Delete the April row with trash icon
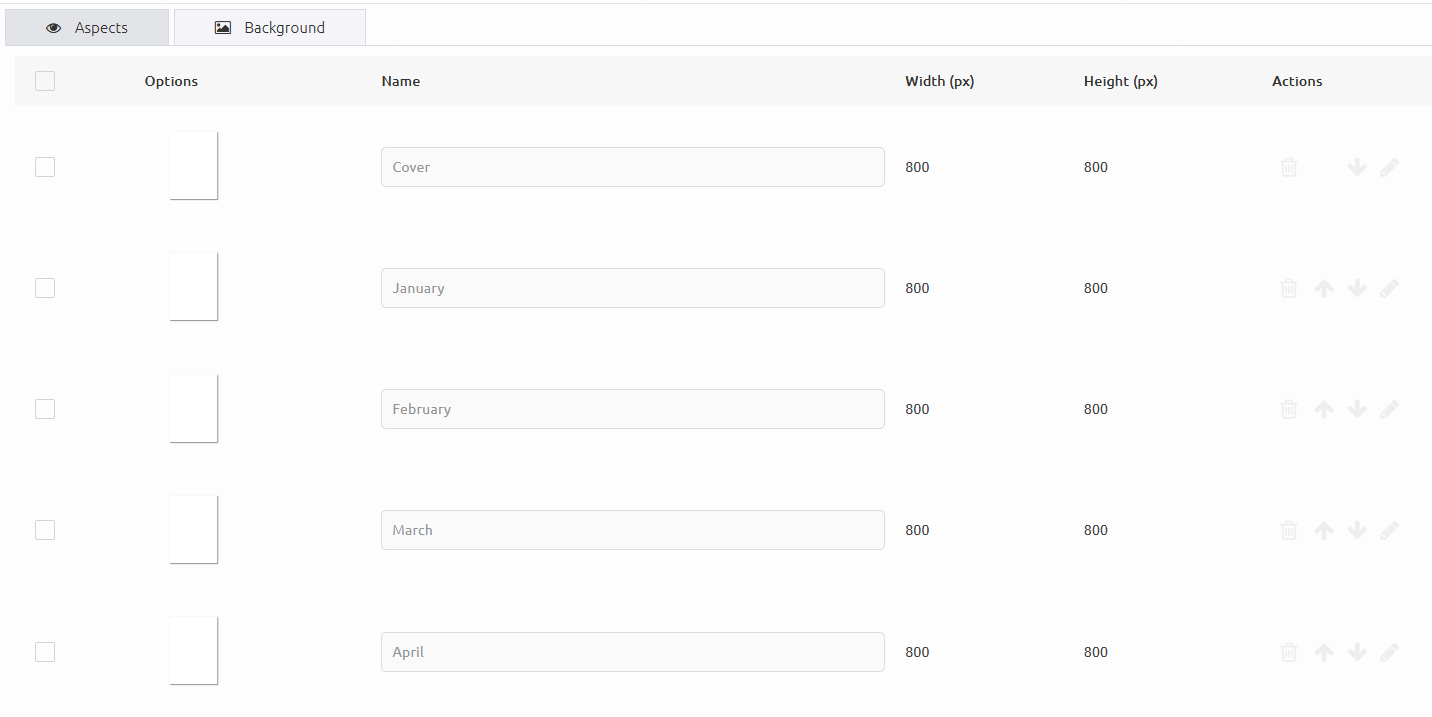The image size is (1432, 717). point(1289,652)
